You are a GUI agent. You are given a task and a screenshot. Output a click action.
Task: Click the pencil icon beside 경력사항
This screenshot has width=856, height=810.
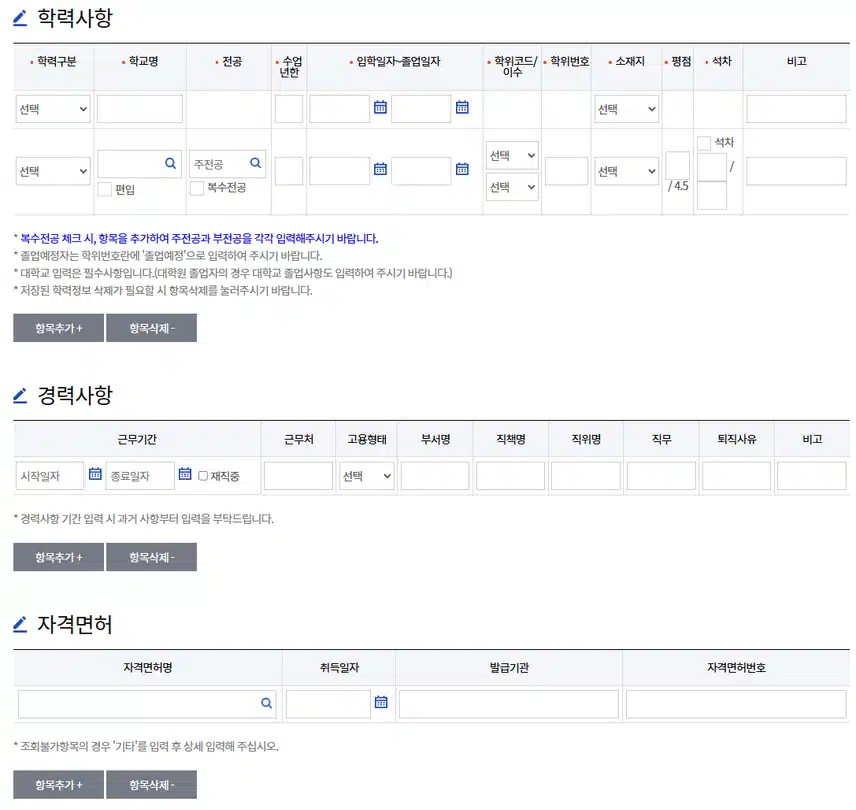click(20, 396)
